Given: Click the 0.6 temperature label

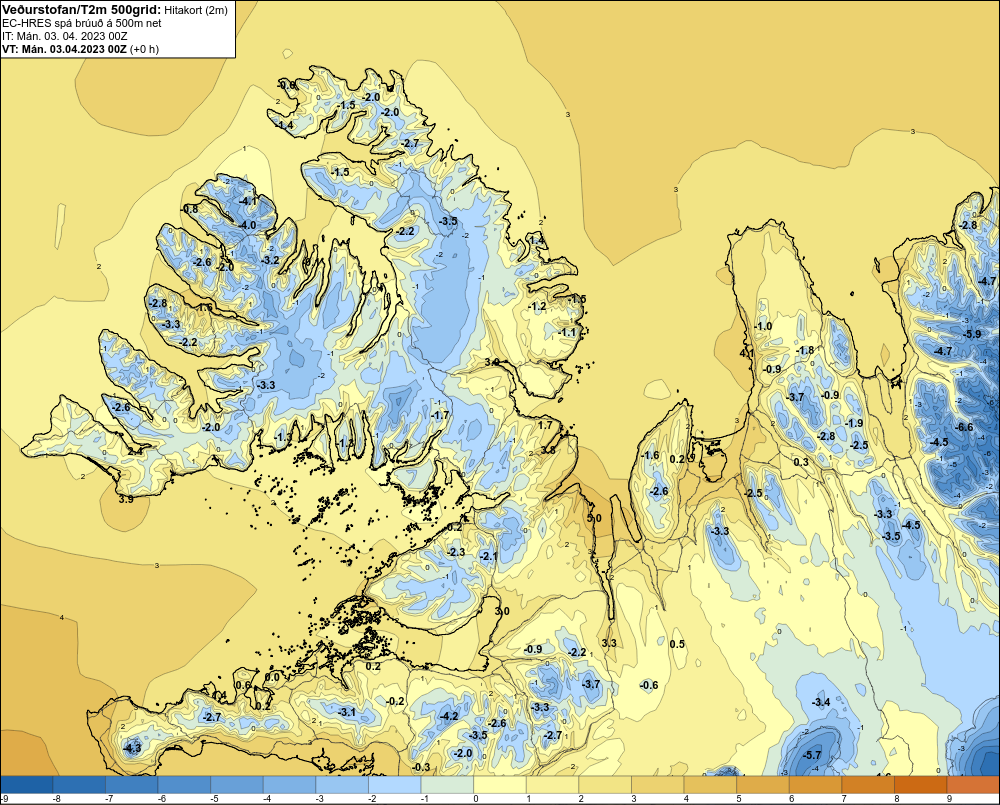Looking at the screenshot, I should [x=243, y=685].
